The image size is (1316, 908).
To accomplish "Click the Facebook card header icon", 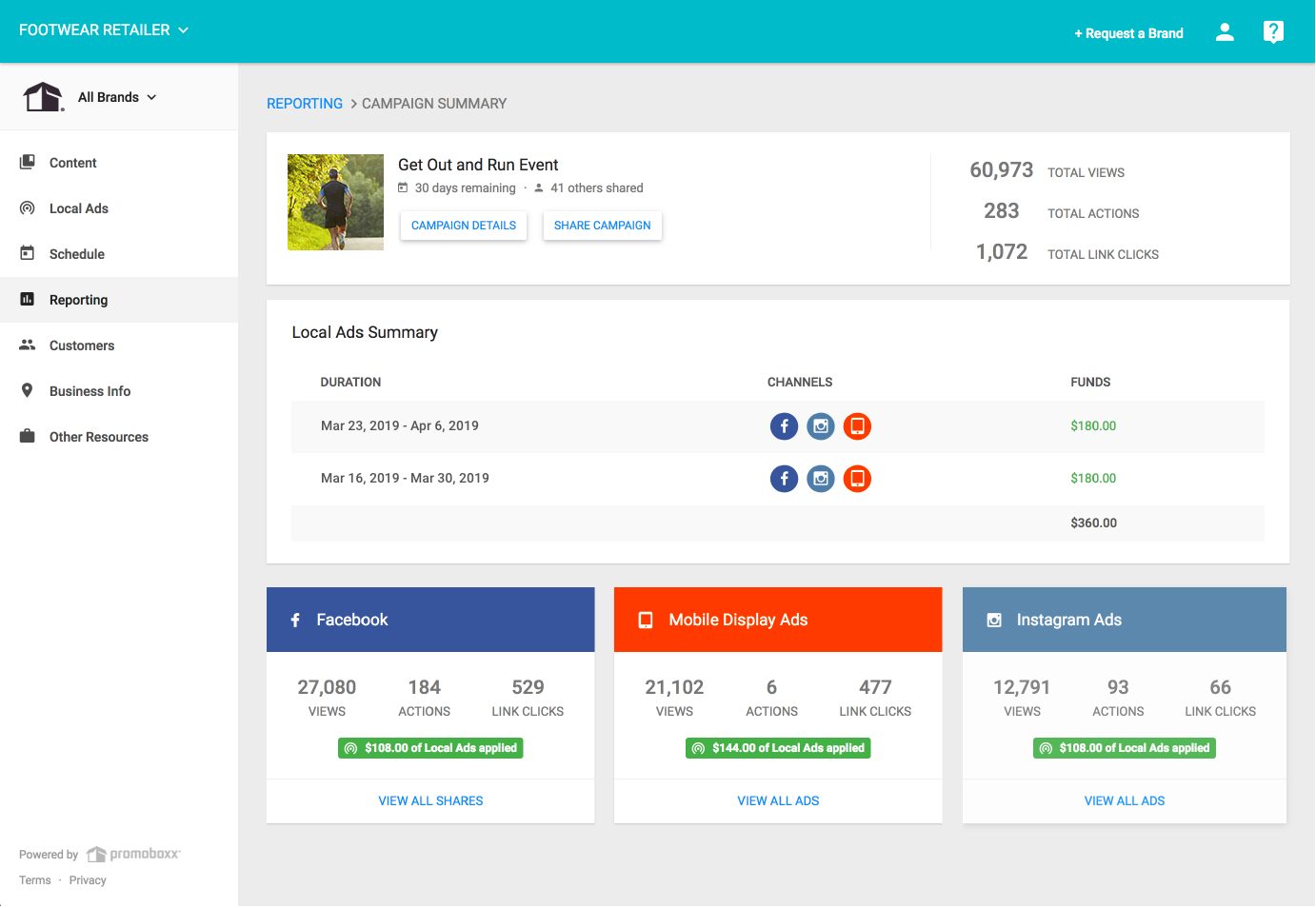I will (295, 621).
